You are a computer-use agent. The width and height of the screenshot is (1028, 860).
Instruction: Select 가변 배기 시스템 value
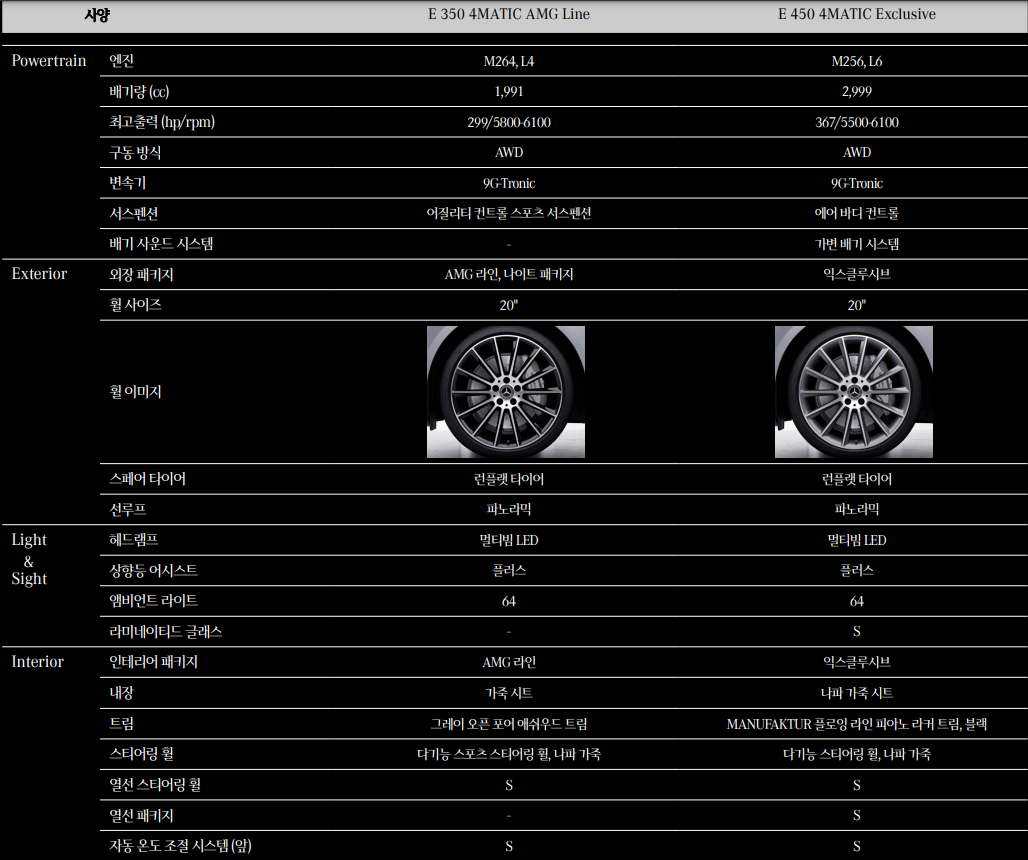coord(856,244)
